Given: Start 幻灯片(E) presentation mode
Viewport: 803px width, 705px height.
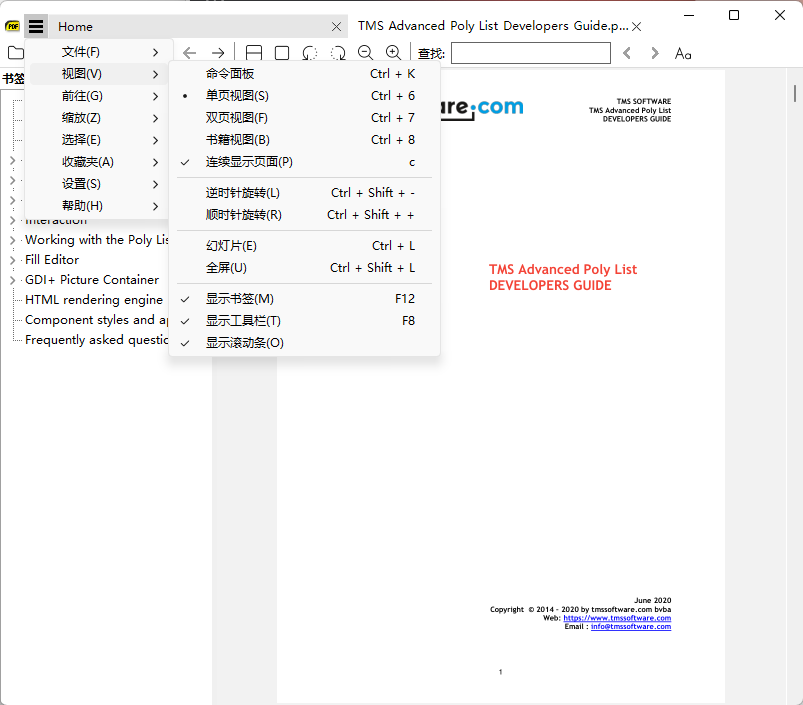Looking at the screenshot, I should tap(304, 246).
